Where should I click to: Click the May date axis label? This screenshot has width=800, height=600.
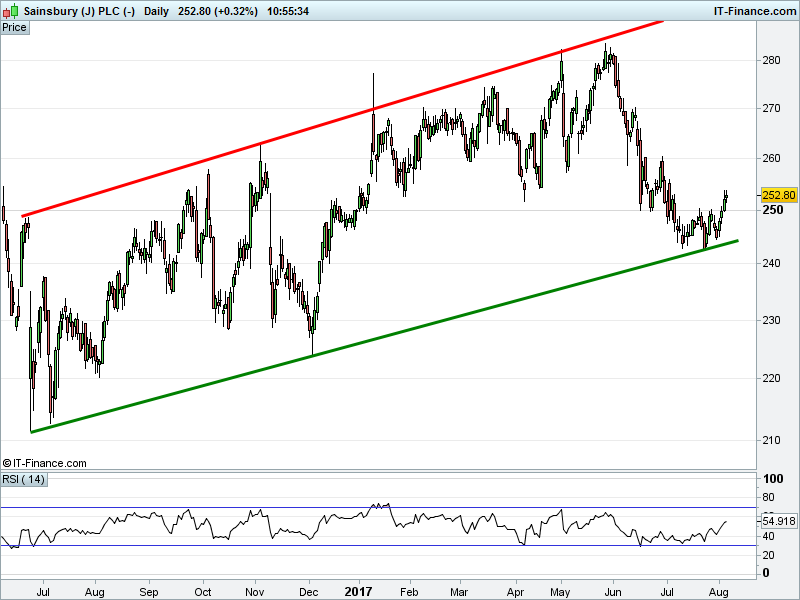pyautogui.click(x=560, y=592)
